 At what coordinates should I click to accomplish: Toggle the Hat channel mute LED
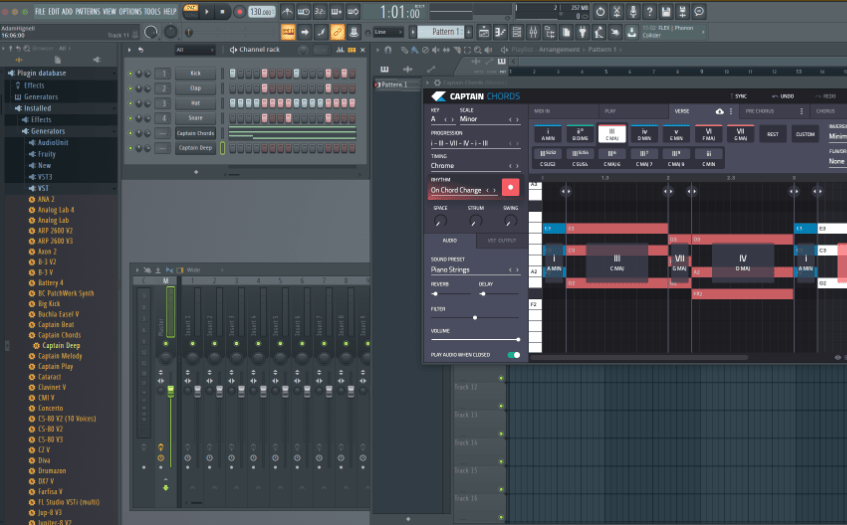coord(130,103)
